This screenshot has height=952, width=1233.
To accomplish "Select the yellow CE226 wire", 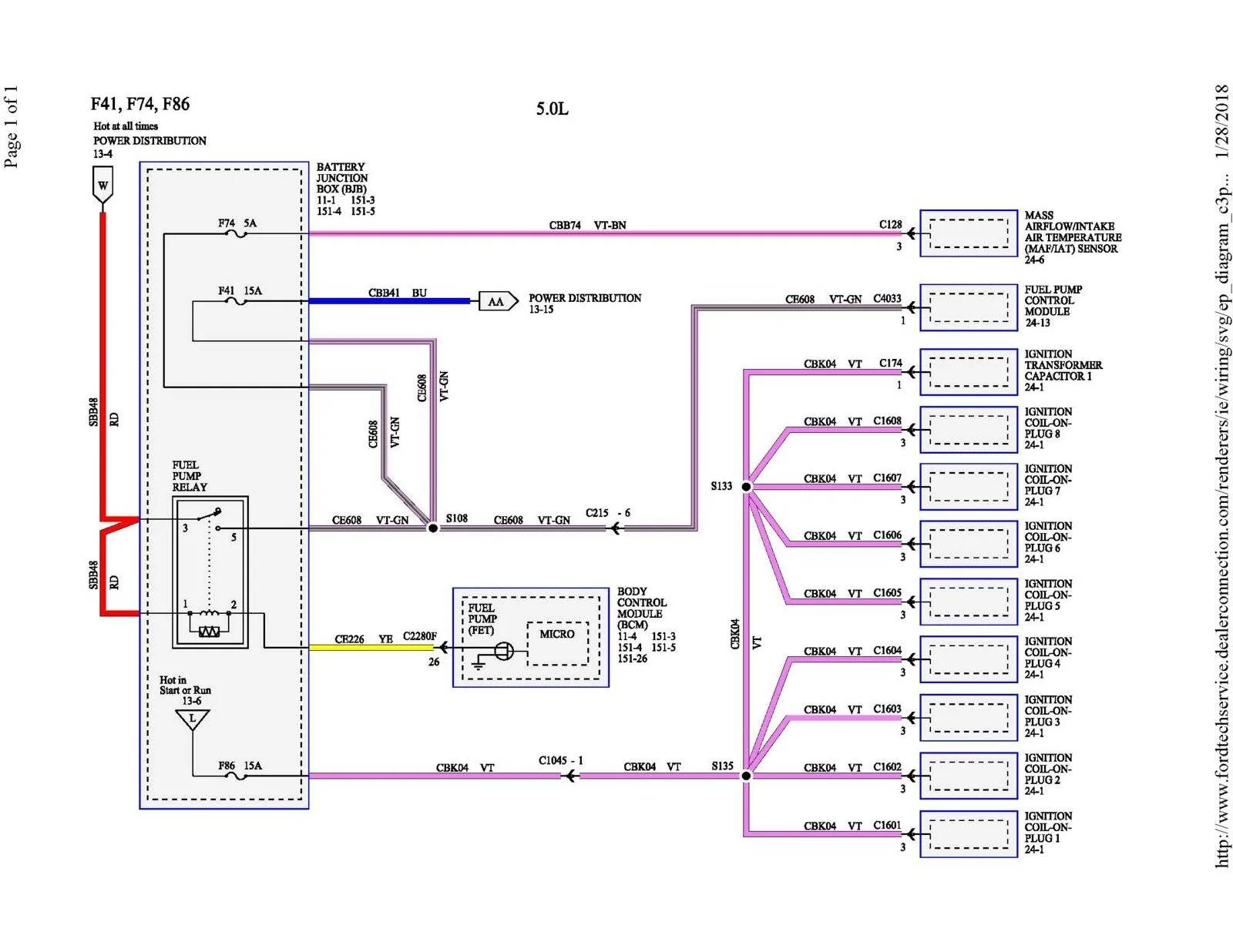I will point(371,648).
